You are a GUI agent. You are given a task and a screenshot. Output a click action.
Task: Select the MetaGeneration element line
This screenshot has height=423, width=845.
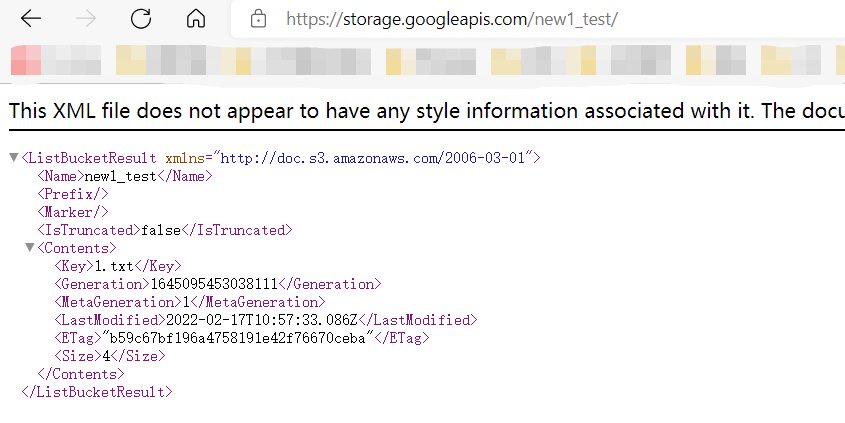pos(190,302)
